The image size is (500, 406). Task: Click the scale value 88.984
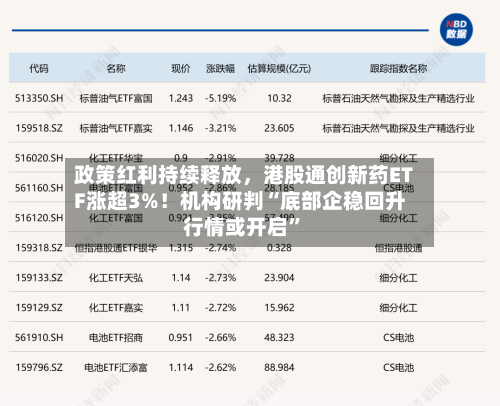[279, 368]
